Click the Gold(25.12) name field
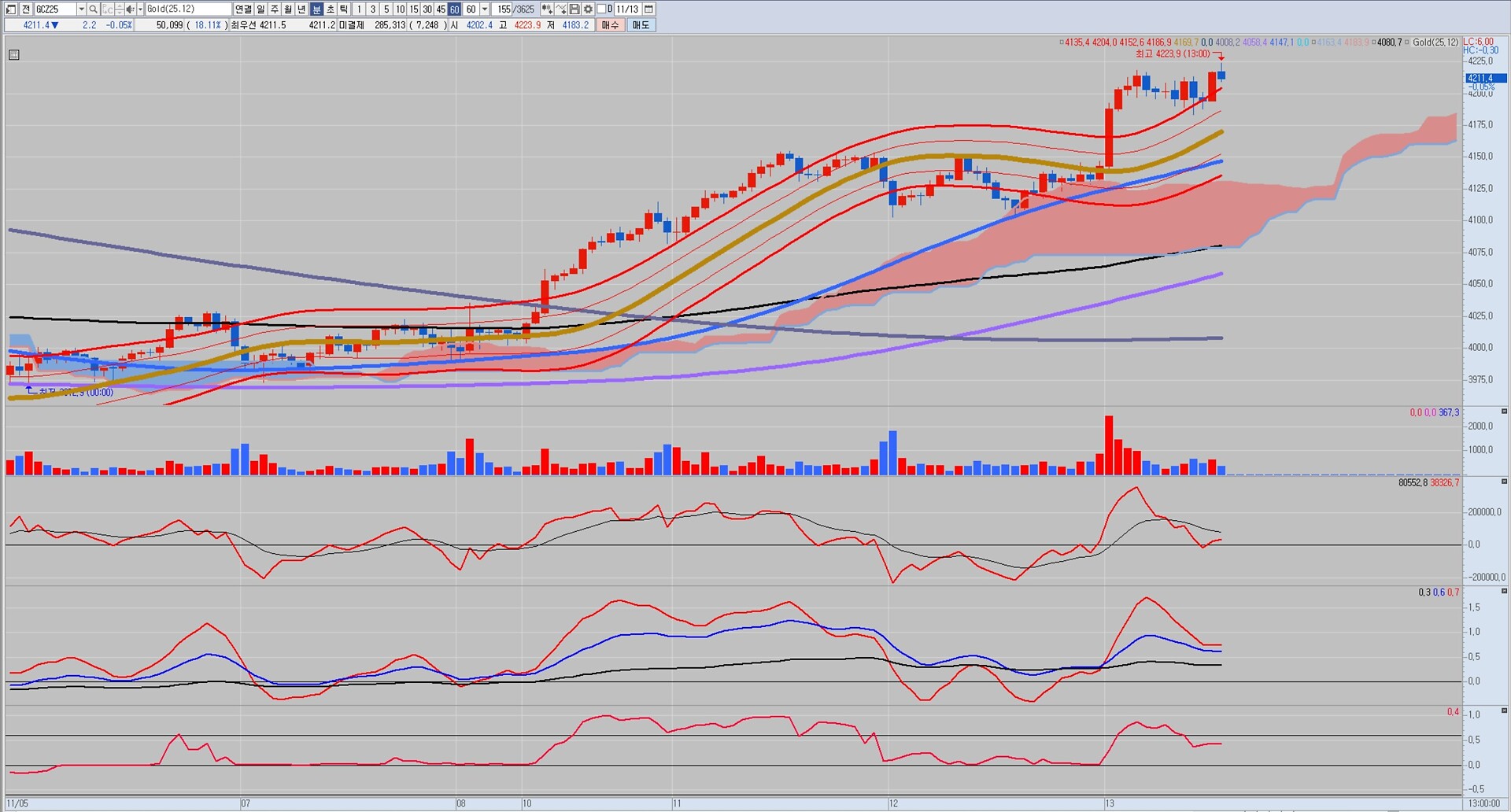Image resolution: width=1511 pixels, height=812 pixels. coord(188,9)
